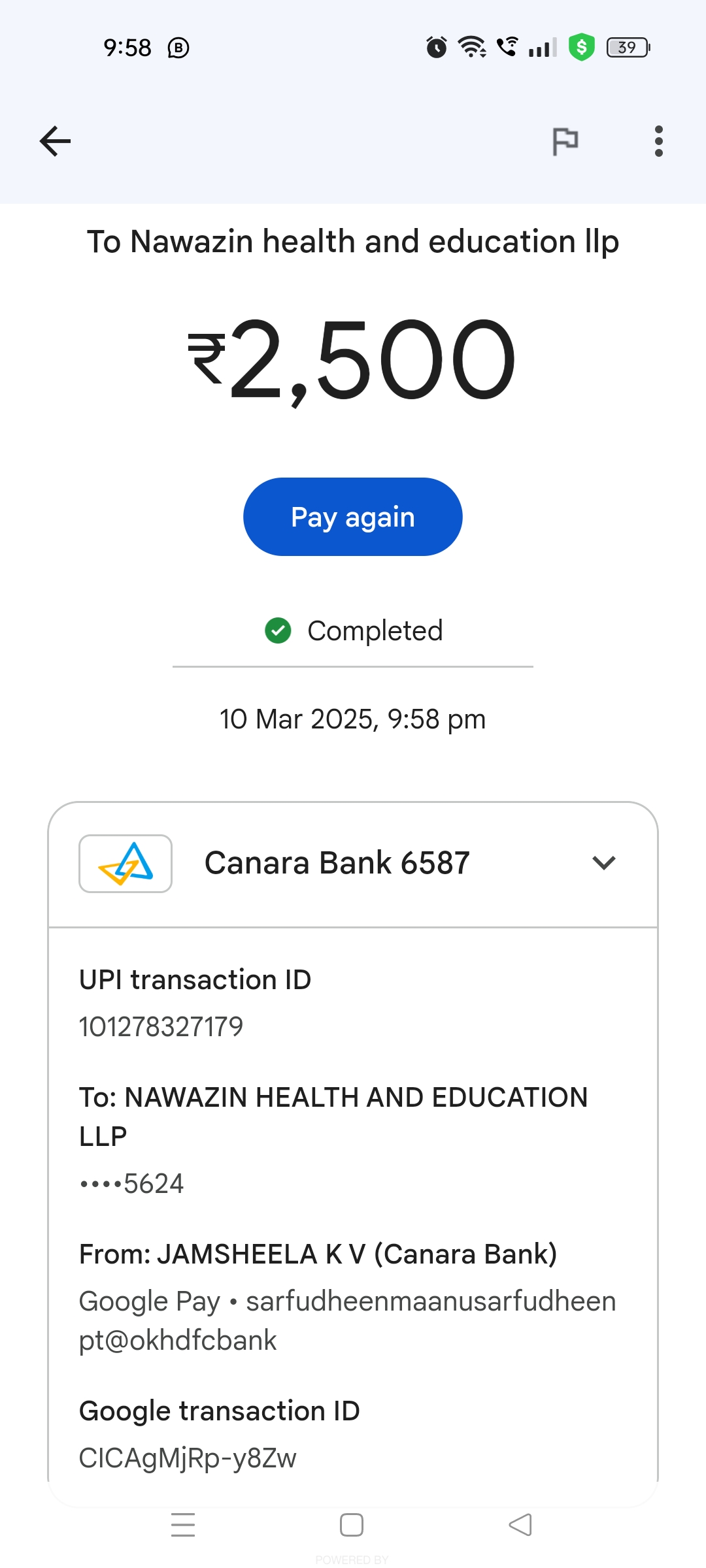
Task: Tap the Google transaction ID value
Action: pyautogui.click(x=188, y=1458)
